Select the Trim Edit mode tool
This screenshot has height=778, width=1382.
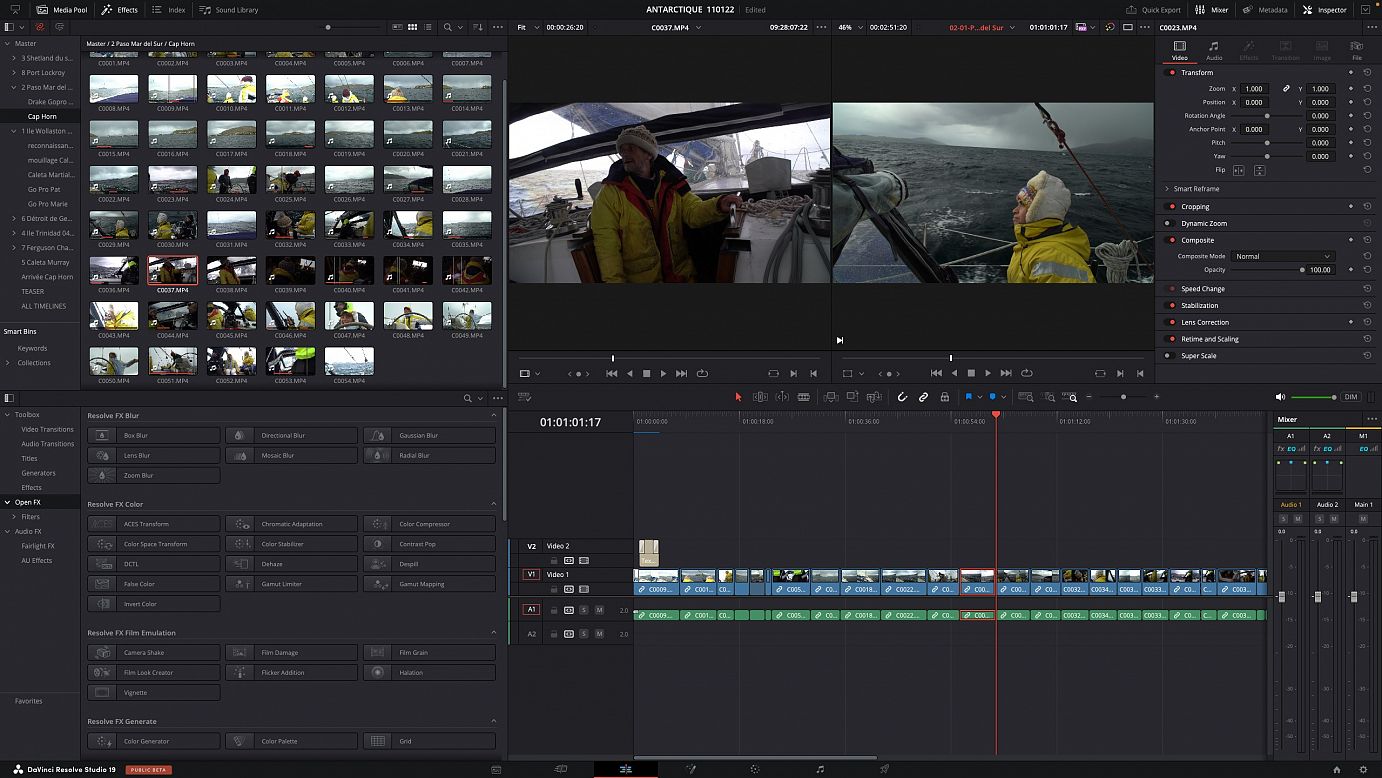759,397
